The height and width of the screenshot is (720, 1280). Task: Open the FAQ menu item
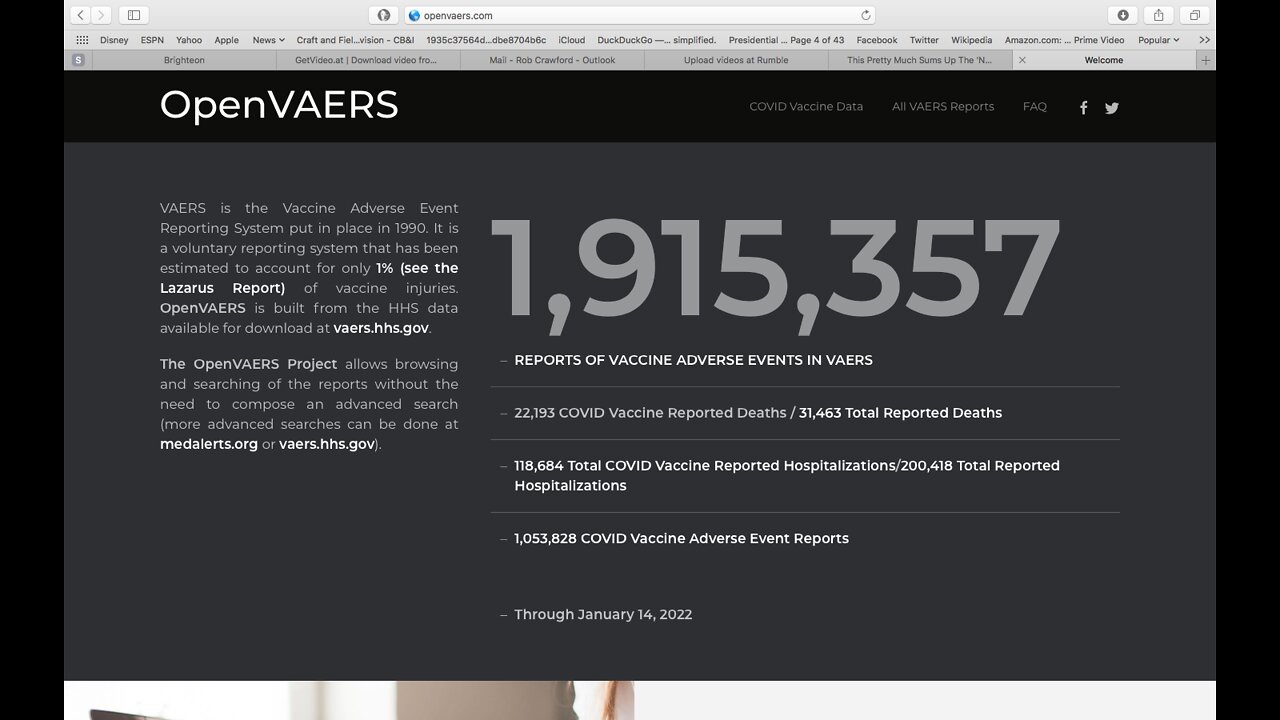tap(1035, 106)
